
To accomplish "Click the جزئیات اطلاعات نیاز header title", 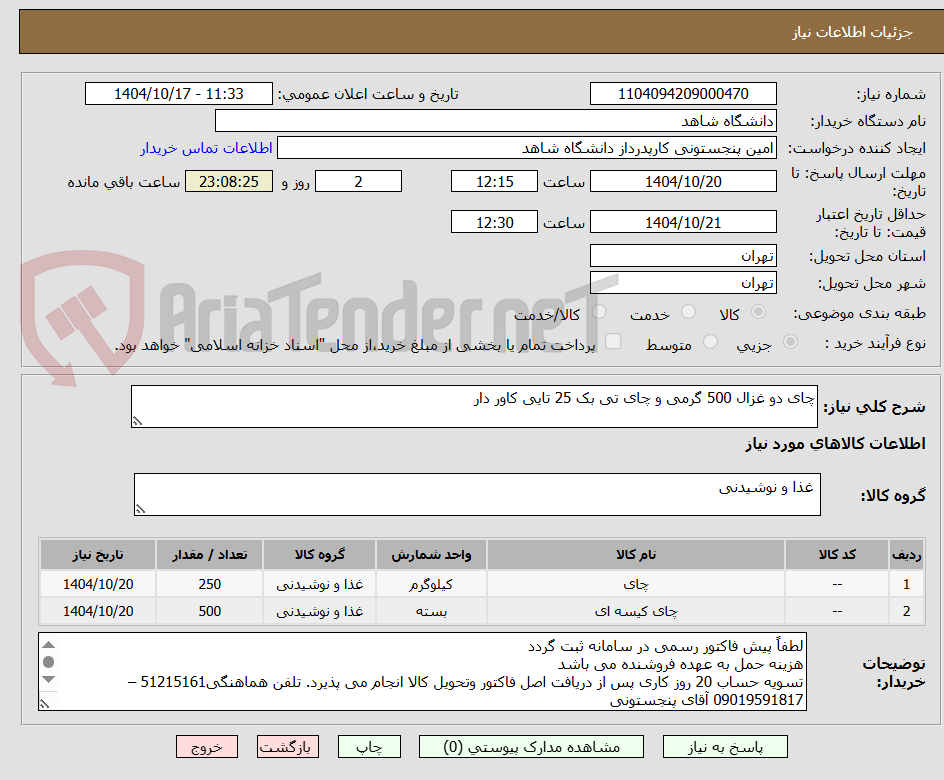I will pos(852,32).
